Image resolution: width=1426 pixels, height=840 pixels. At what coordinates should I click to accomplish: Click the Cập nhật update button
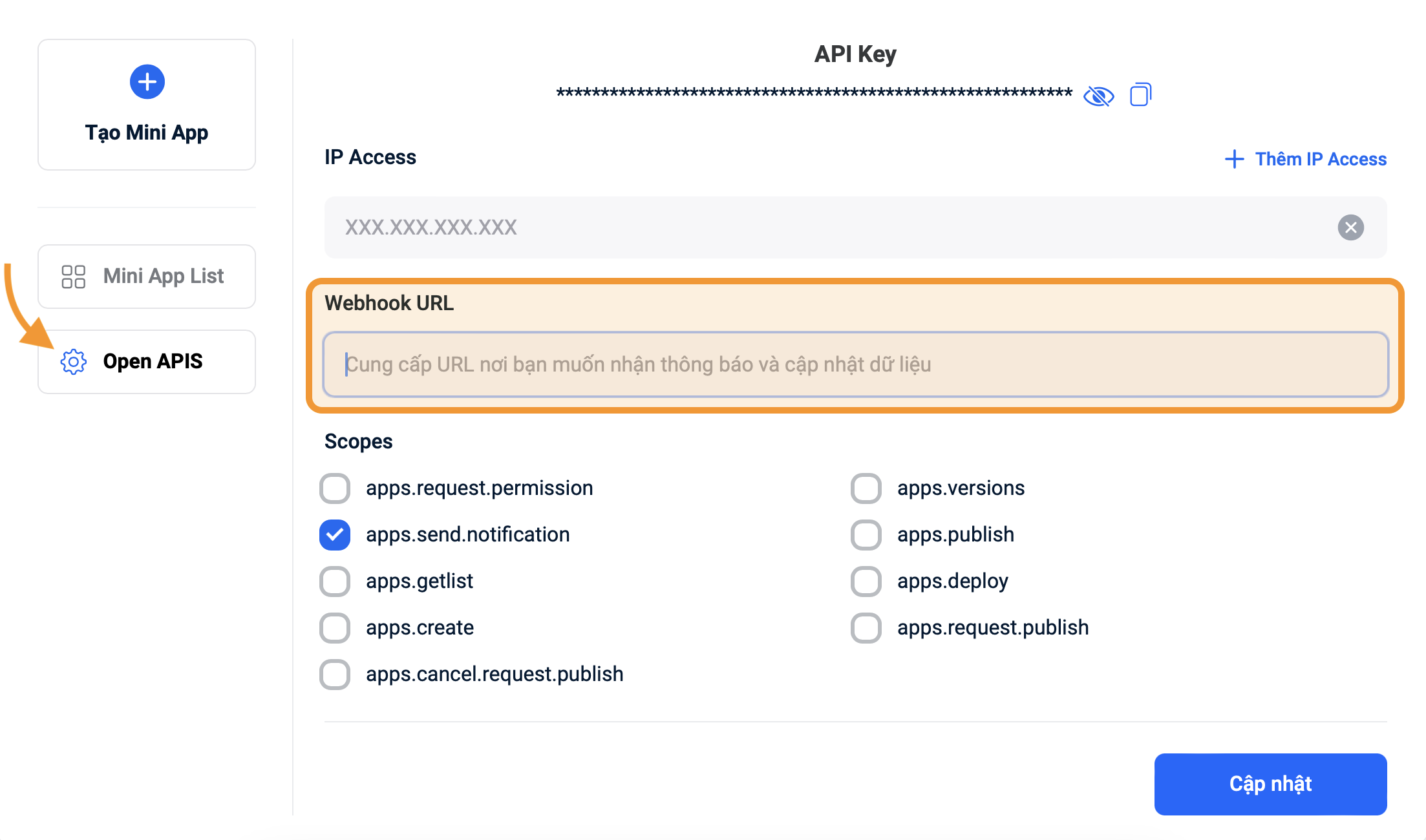tap(1270, 784)
